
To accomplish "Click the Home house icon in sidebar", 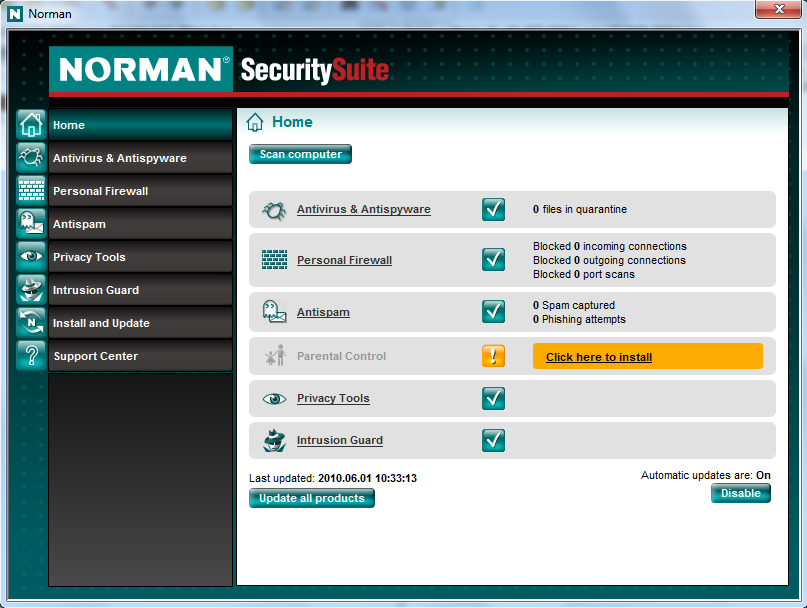I will click(31, 125).
